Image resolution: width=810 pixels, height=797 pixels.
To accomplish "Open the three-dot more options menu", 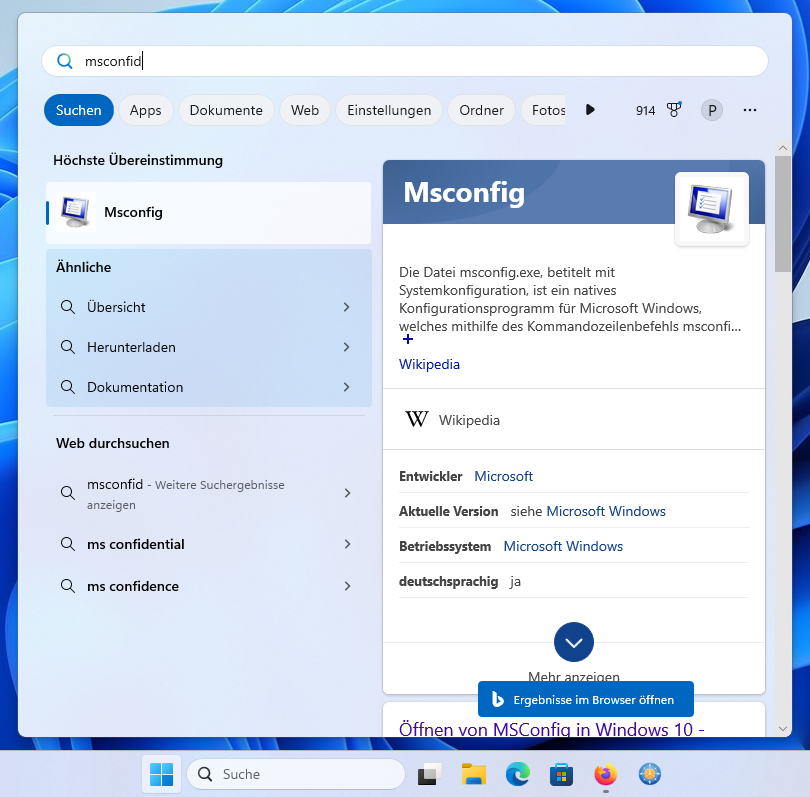I will click(x=750, y=110).
